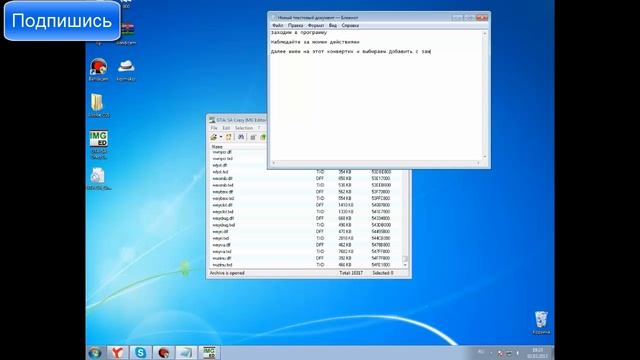Open Yandex browser from the taskbar
Image resolution: width=640 pixels, height=360 pixels.
coord(117,353)
